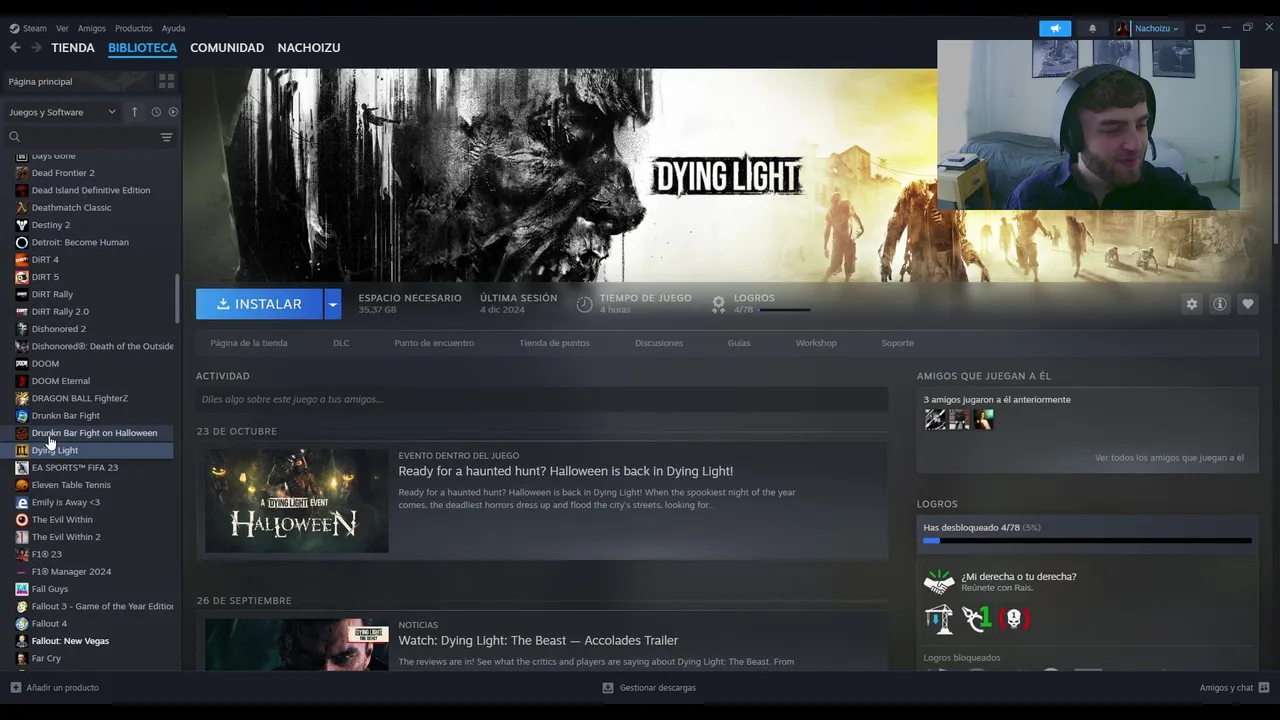This screenshot has height=720, width=1280.
Task: Open Página de la tienda link
Action: [x=249, y=343]
